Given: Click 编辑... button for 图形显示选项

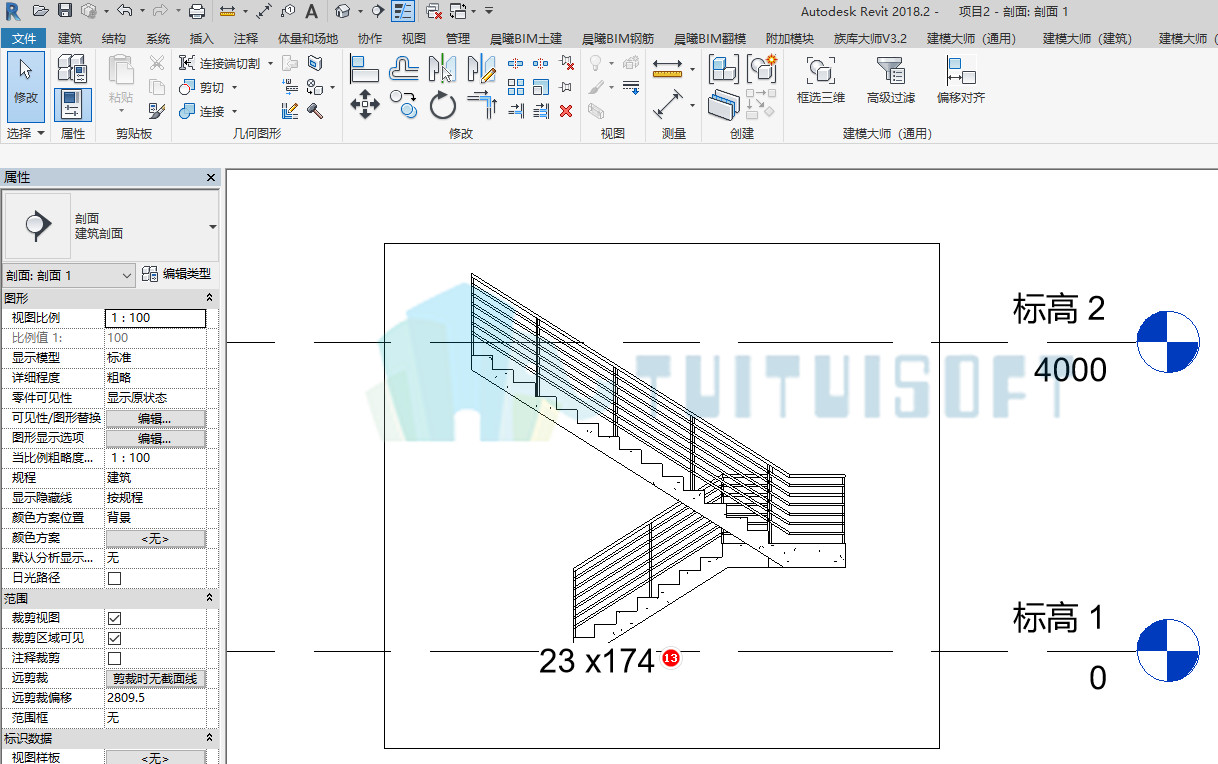Looking at the screenshot, I should click(x=155, y=438).
